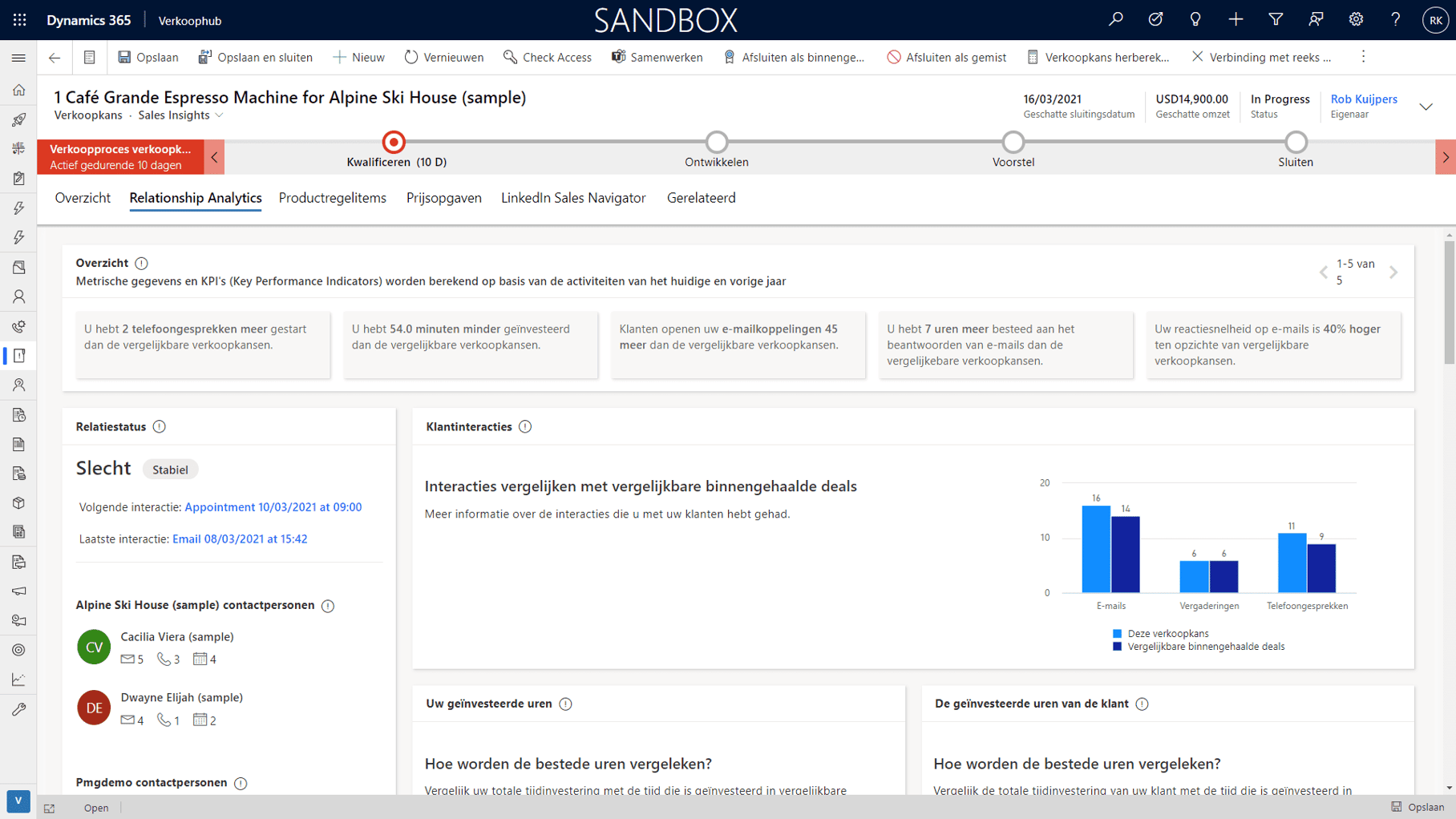Click Vernieuwen to refresh

pos(444,57)
